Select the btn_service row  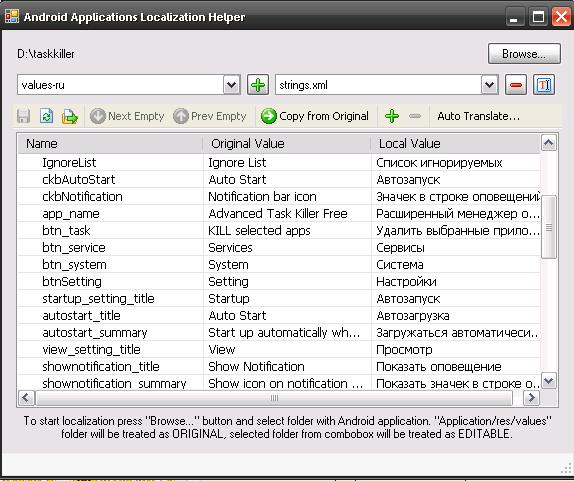[279, 247]
